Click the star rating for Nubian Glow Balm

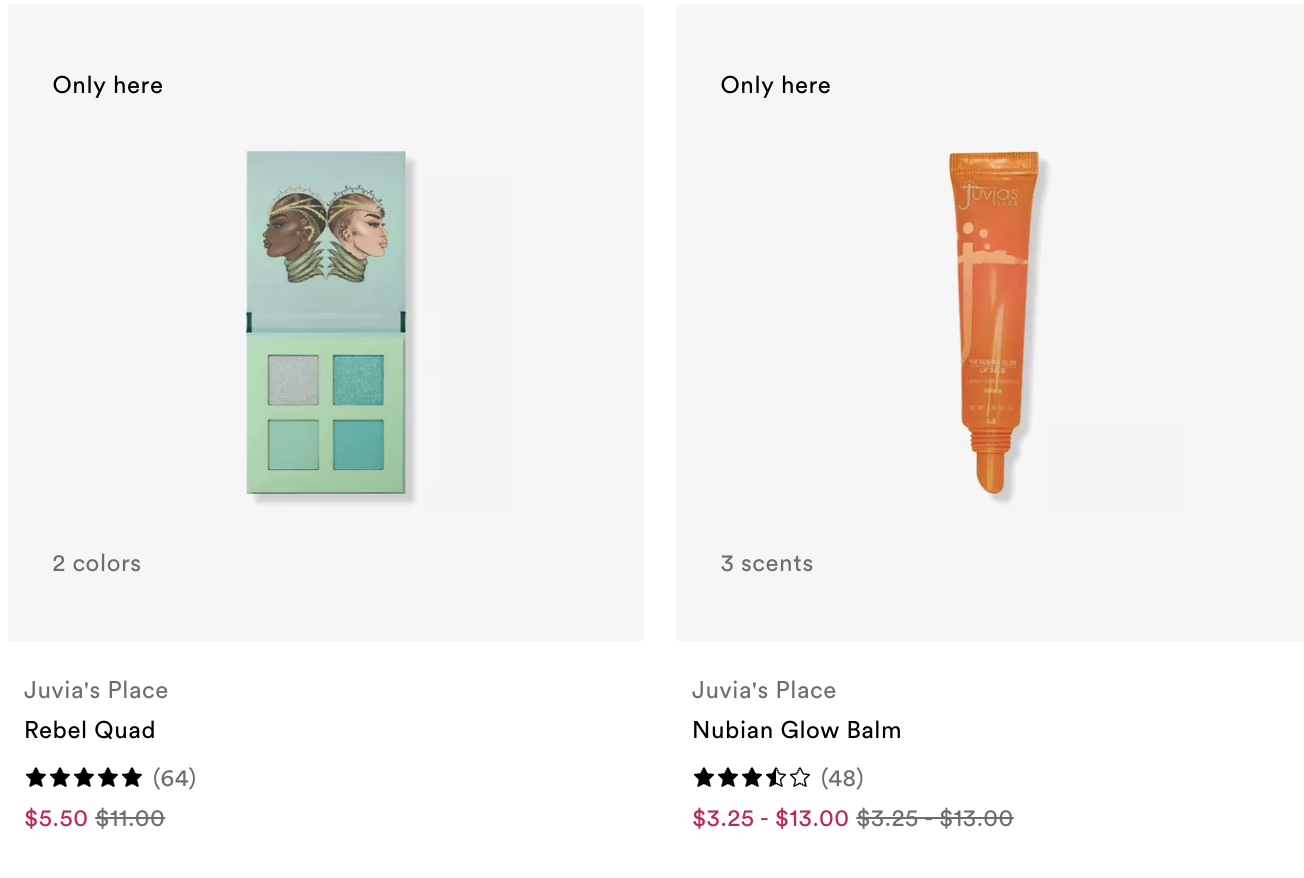[x=752, y=777]
